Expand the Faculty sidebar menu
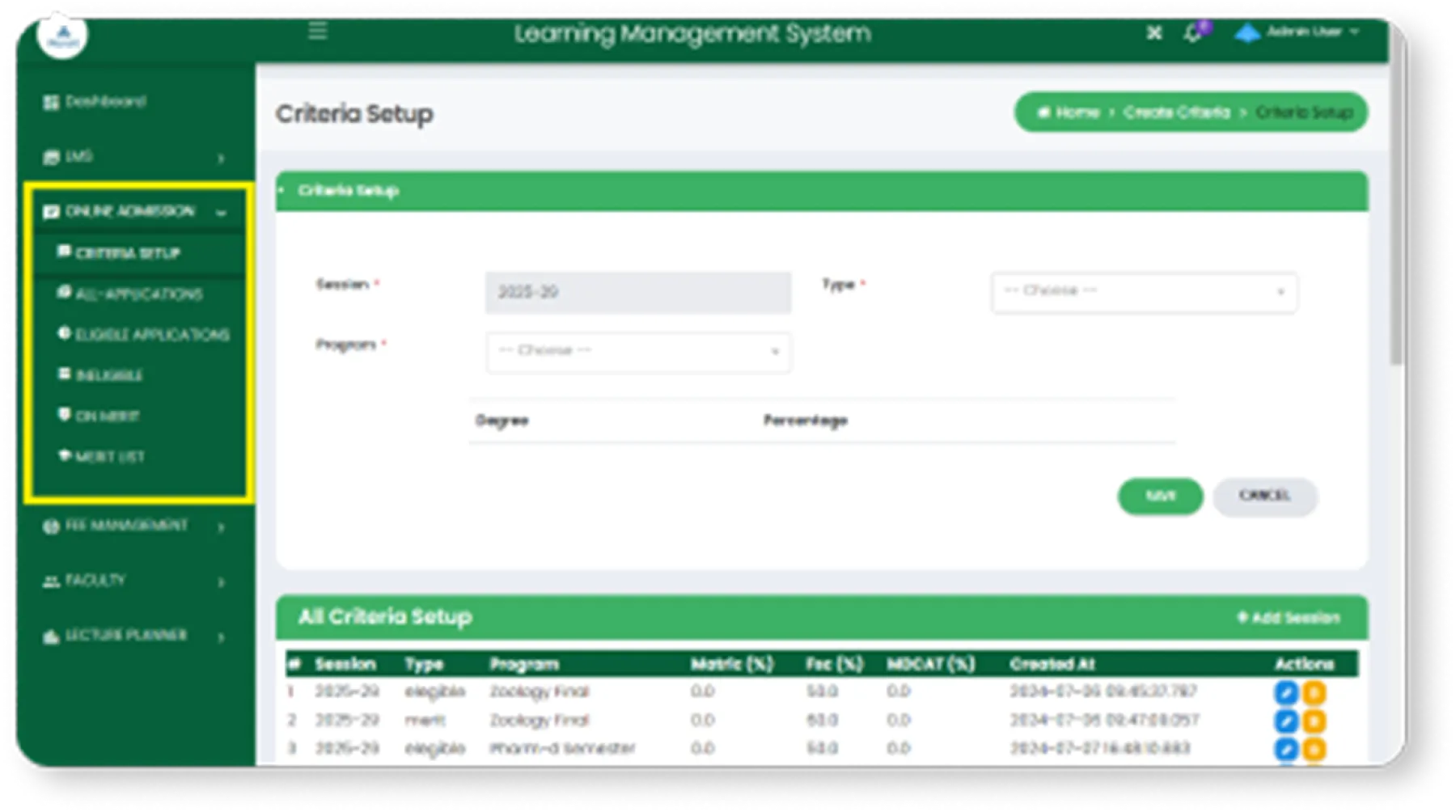 coord(97,580)
